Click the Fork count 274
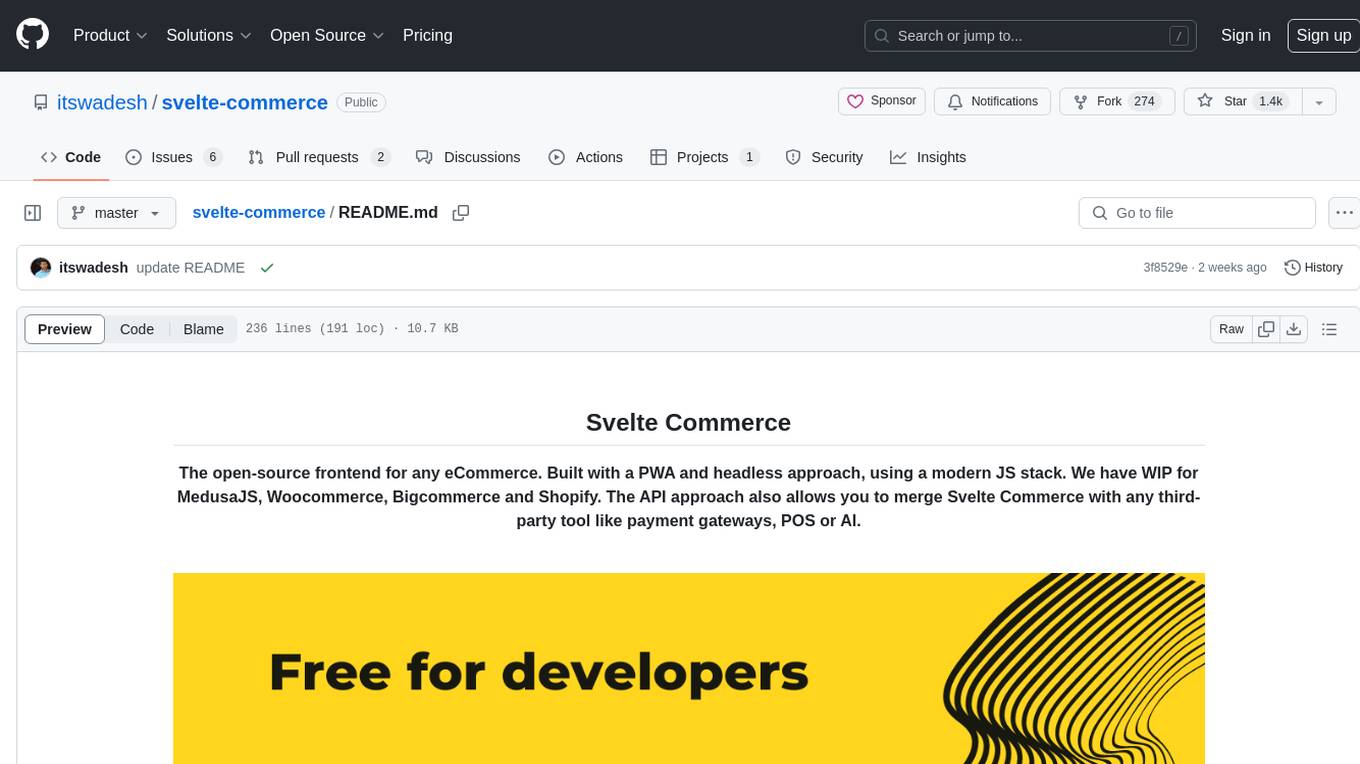The height and width of the screenshot is (764, 1360). [x=1144, y=101]
